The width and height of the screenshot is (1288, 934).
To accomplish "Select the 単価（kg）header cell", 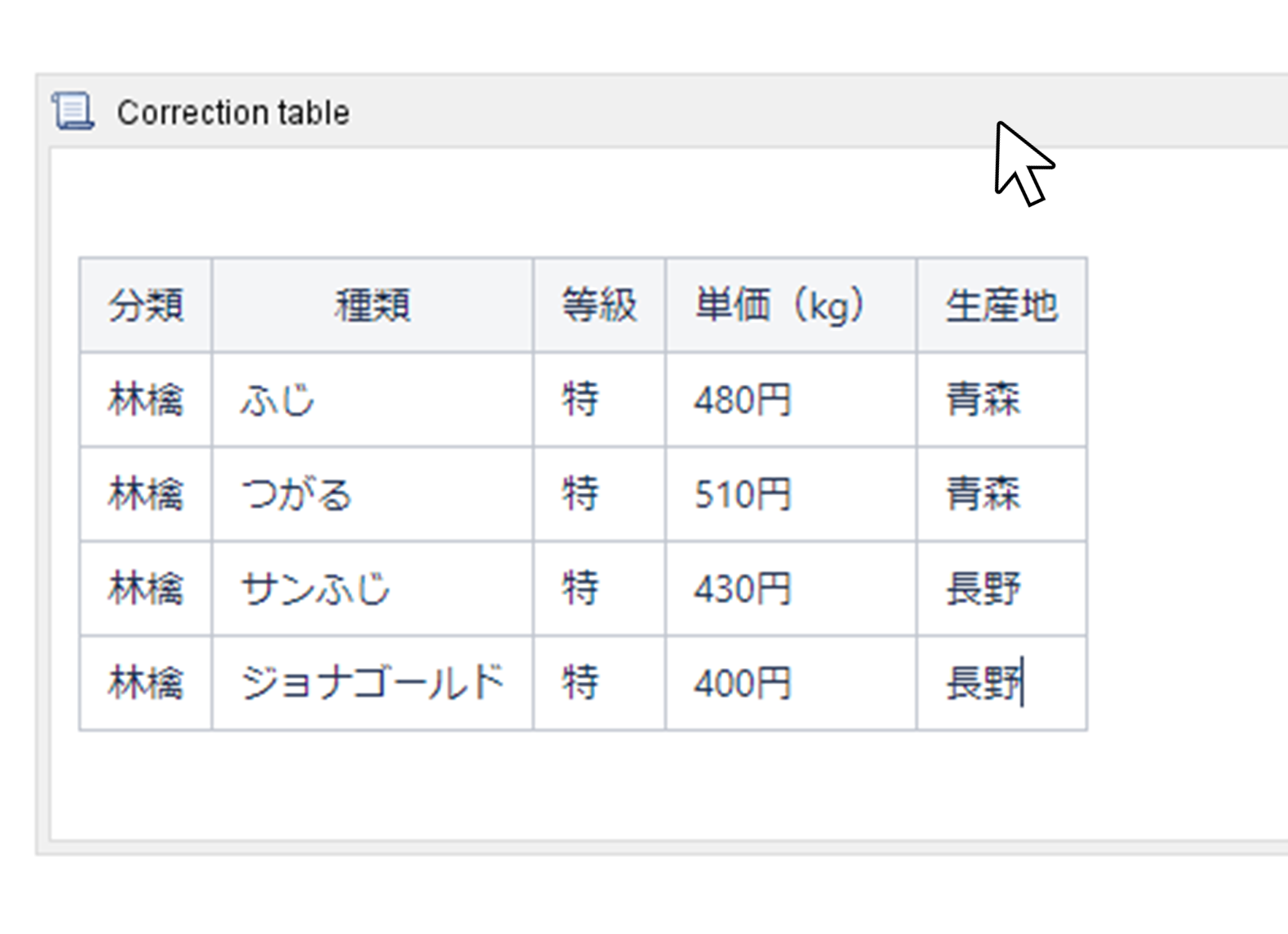I will pos(791,305).
